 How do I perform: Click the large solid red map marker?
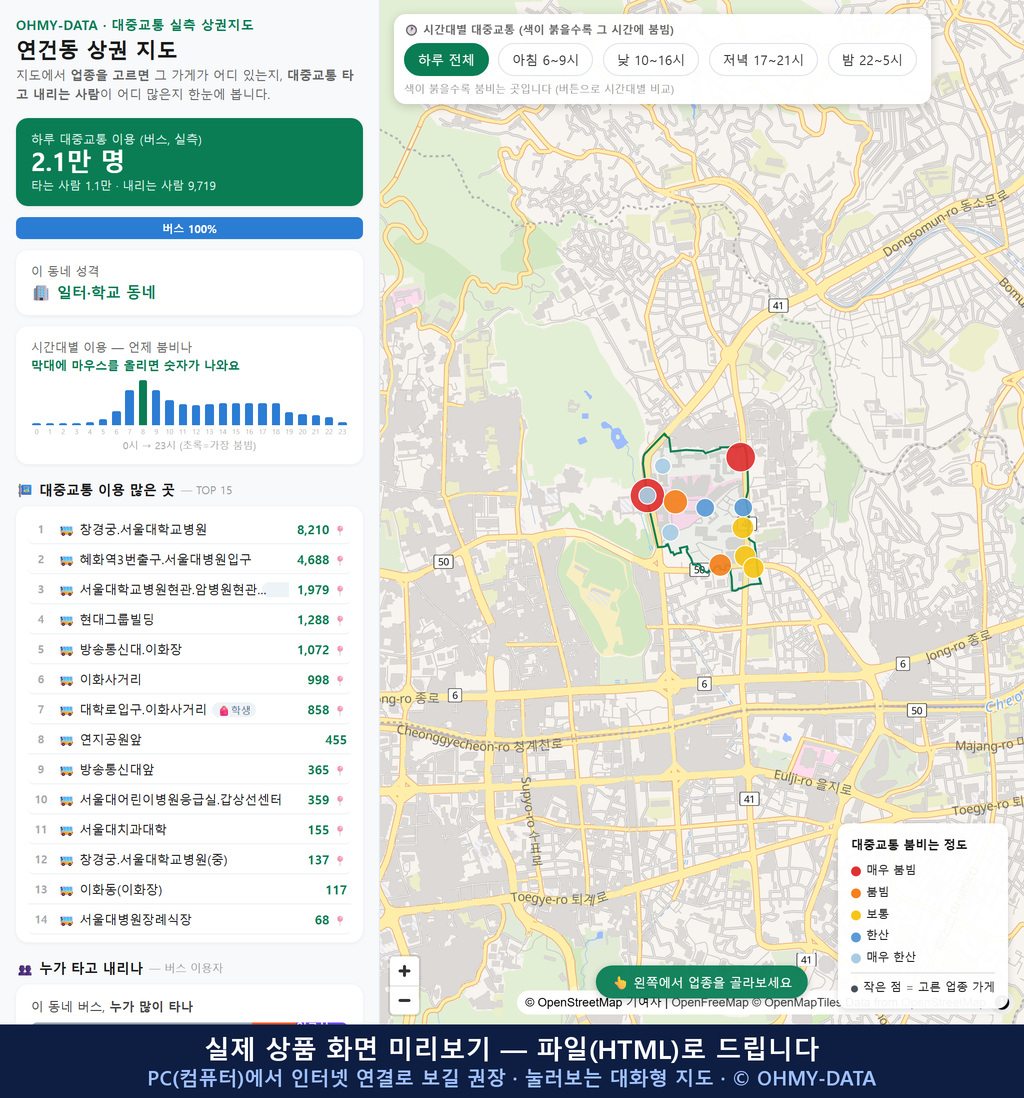740,457
